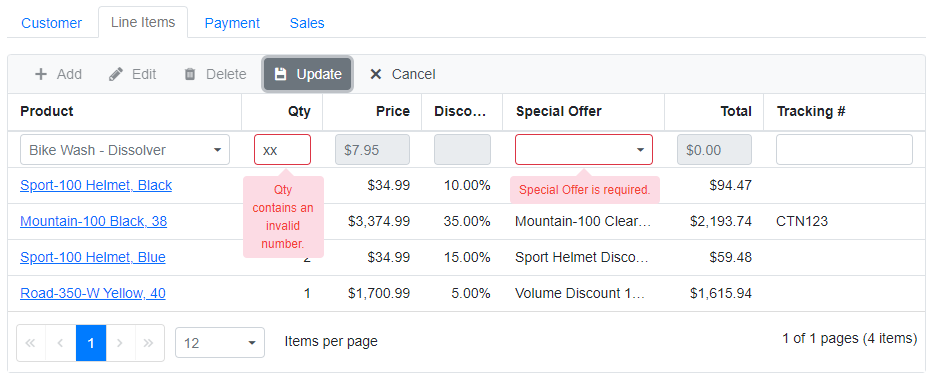The width and height of the screenshot is (931, 379).
Task: Switch to the Customer tab
Action: pos(52,23)
